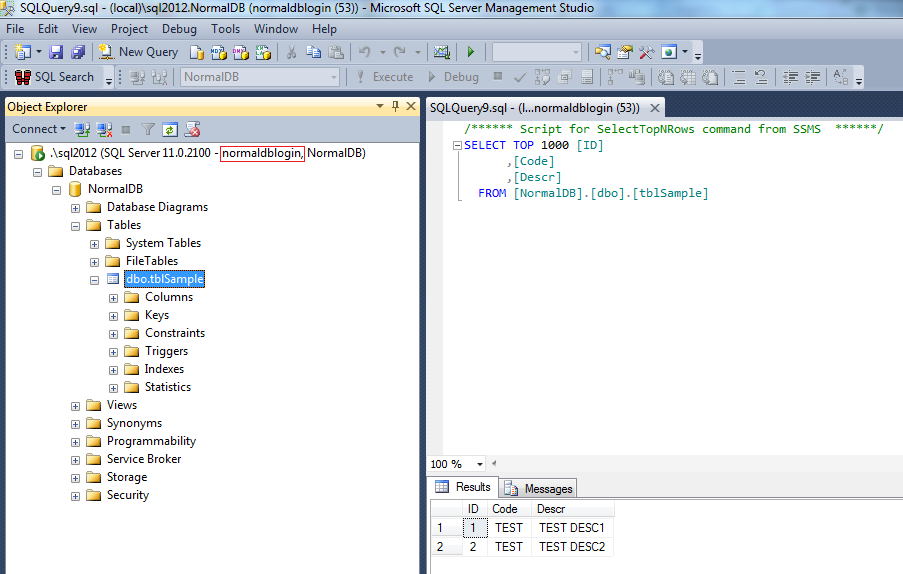903x574 pixels.
Task: Collapse the SELECT statement outline
Action: 457,146
